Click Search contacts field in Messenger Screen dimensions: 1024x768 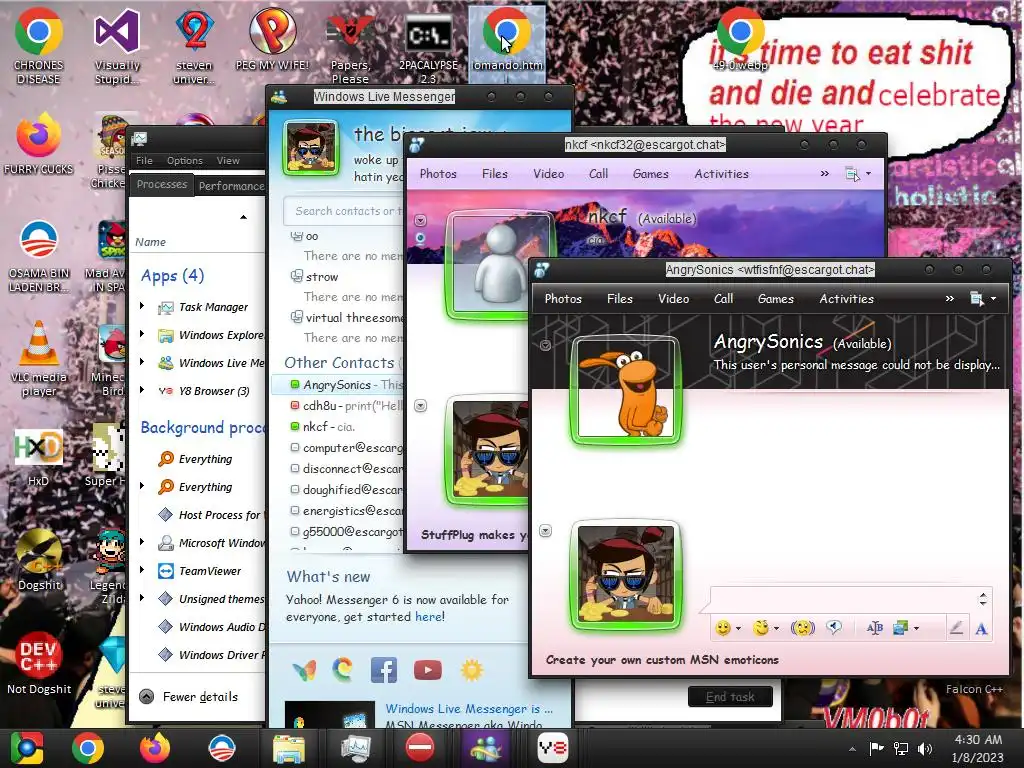[345, 211]
